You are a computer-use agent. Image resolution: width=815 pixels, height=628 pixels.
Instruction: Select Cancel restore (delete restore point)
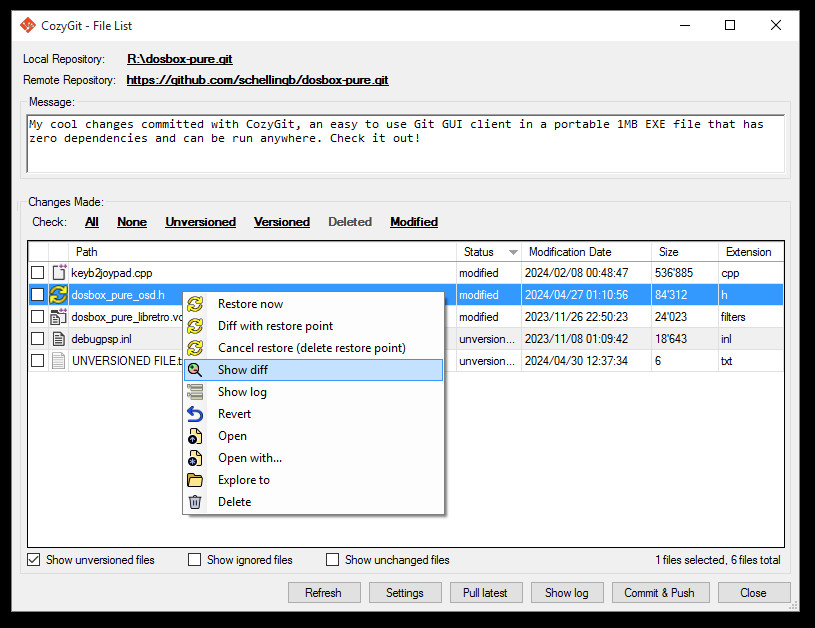coord(313,348)
